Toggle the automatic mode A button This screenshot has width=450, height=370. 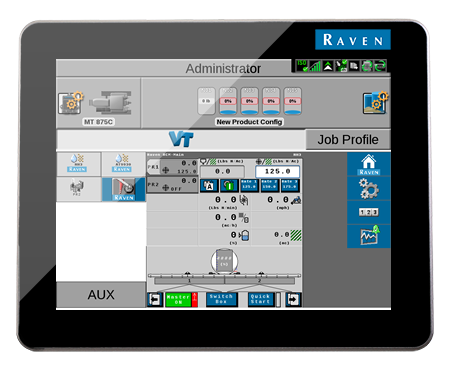(209, 186)
